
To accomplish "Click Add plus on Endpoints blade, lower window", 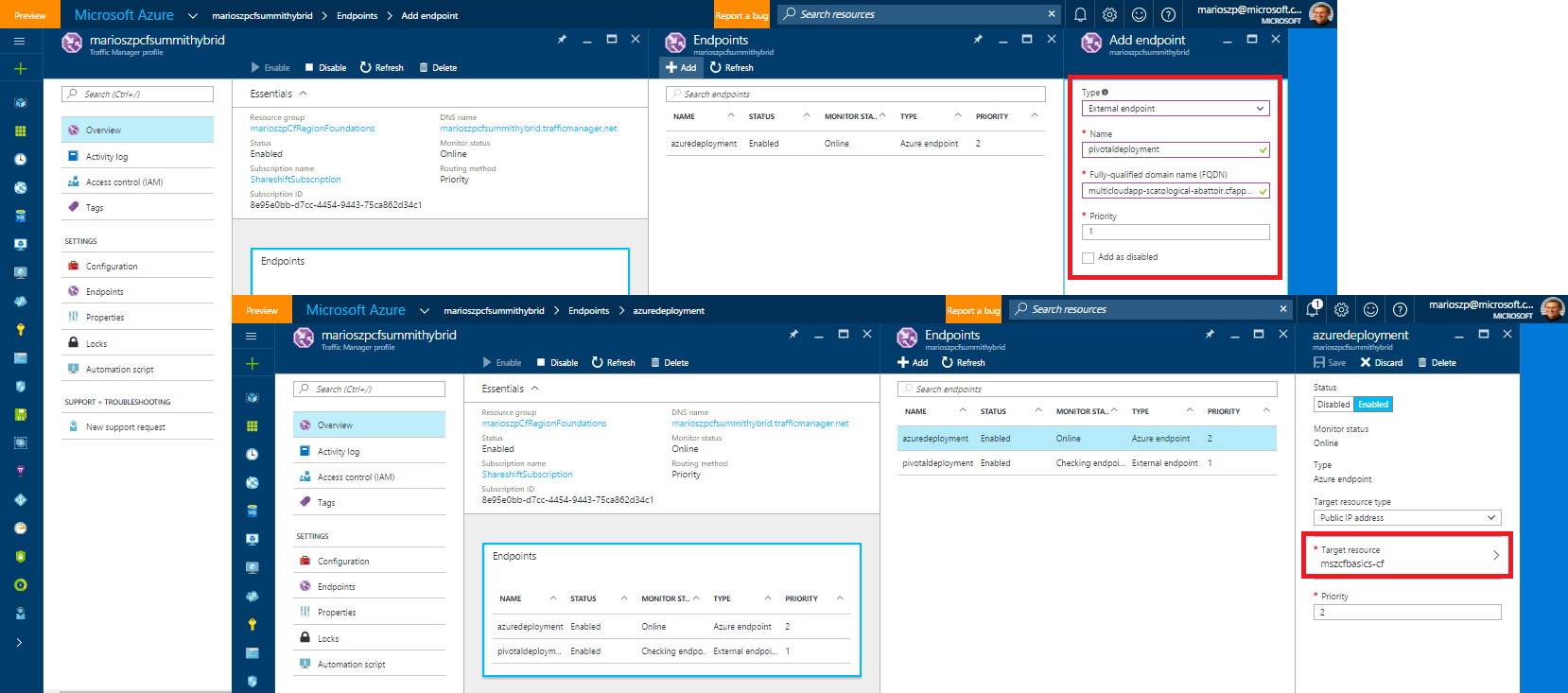I will point(913,363).
